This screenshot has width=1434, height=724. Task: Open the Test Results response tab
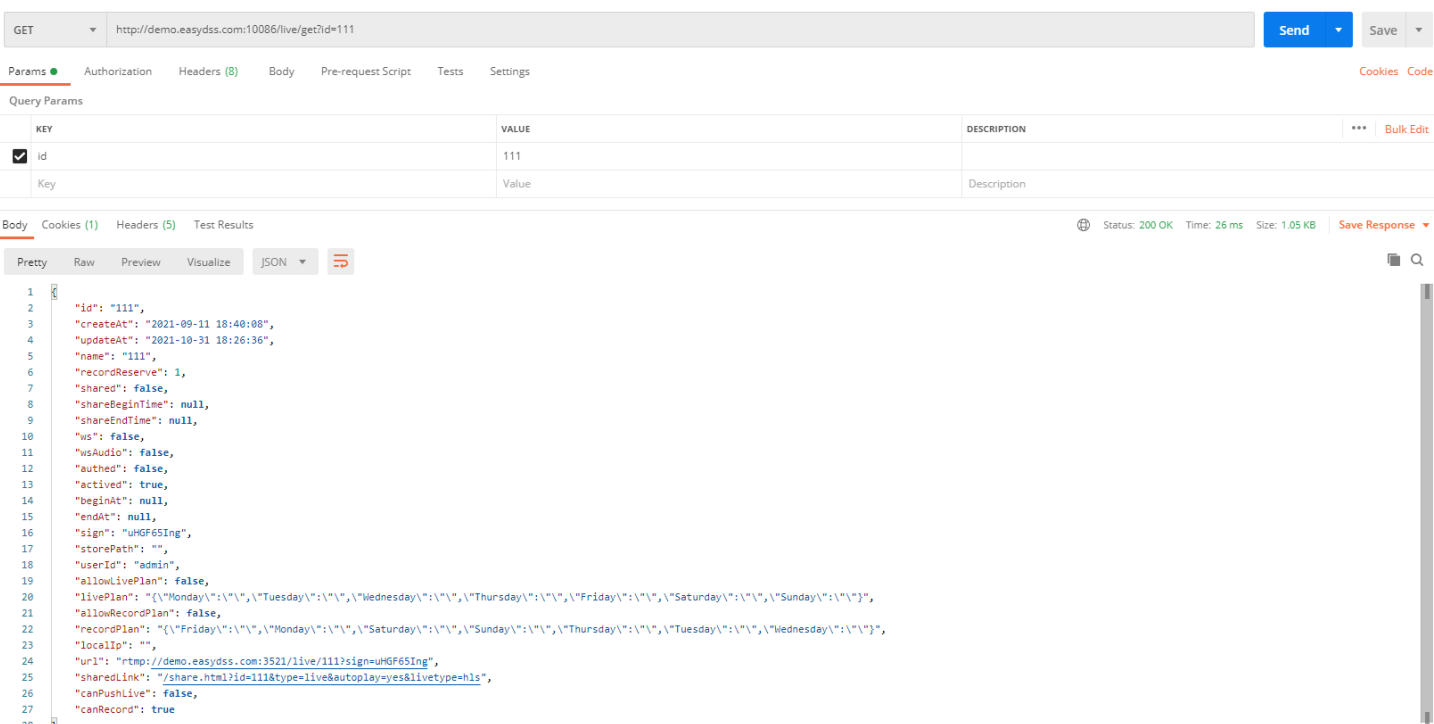tap(223, 225)
